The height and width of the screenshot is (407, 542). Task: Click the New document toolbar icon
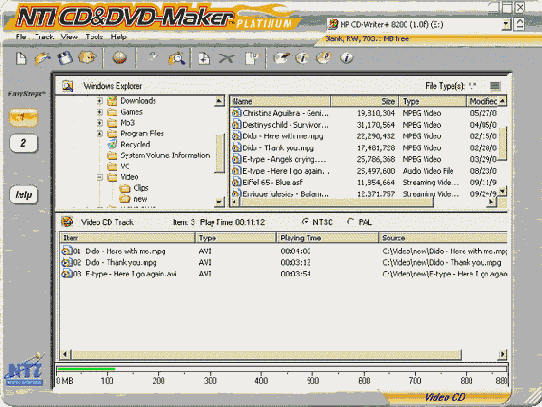point(21,58)
